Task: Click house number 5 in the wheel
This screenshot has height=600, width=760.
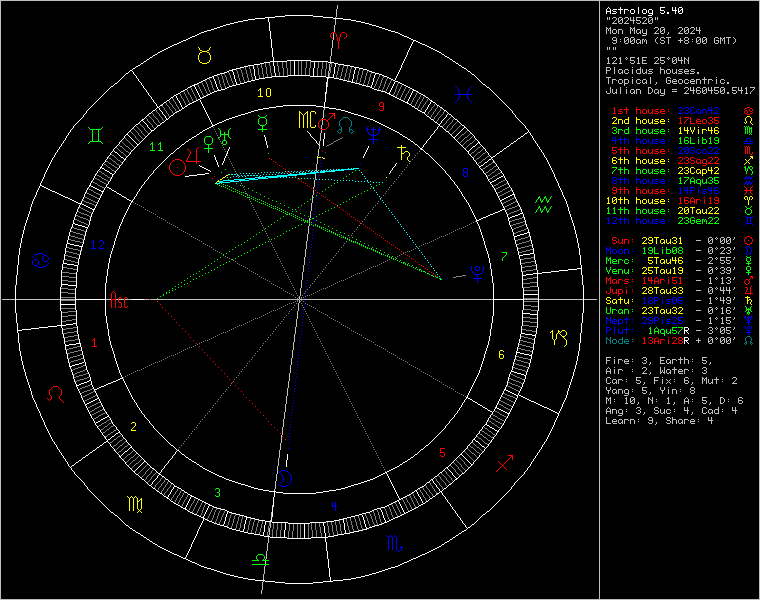Action: point(442,453)
